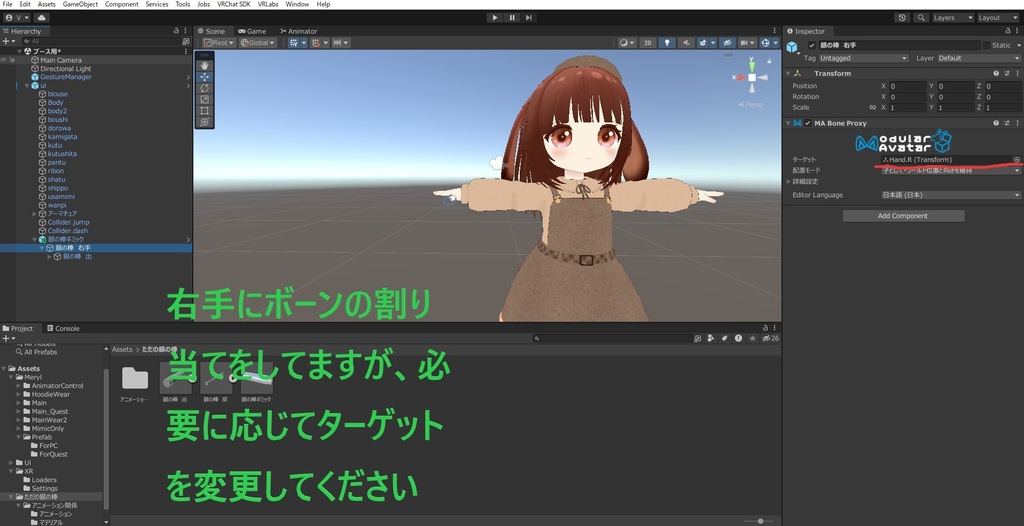Open Transform component help icon
The height and width of the screenshot is (526, 1024).
click(997, 73)
